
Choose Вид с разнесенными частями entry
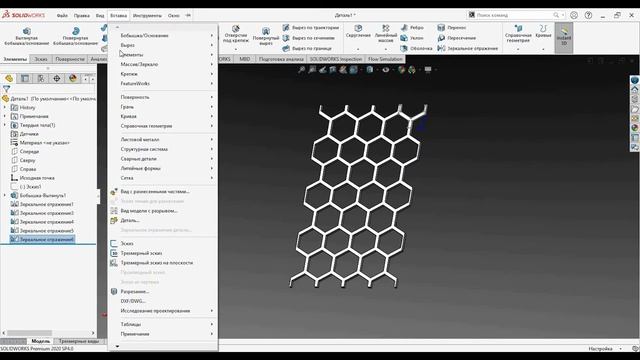coord(163,191)
